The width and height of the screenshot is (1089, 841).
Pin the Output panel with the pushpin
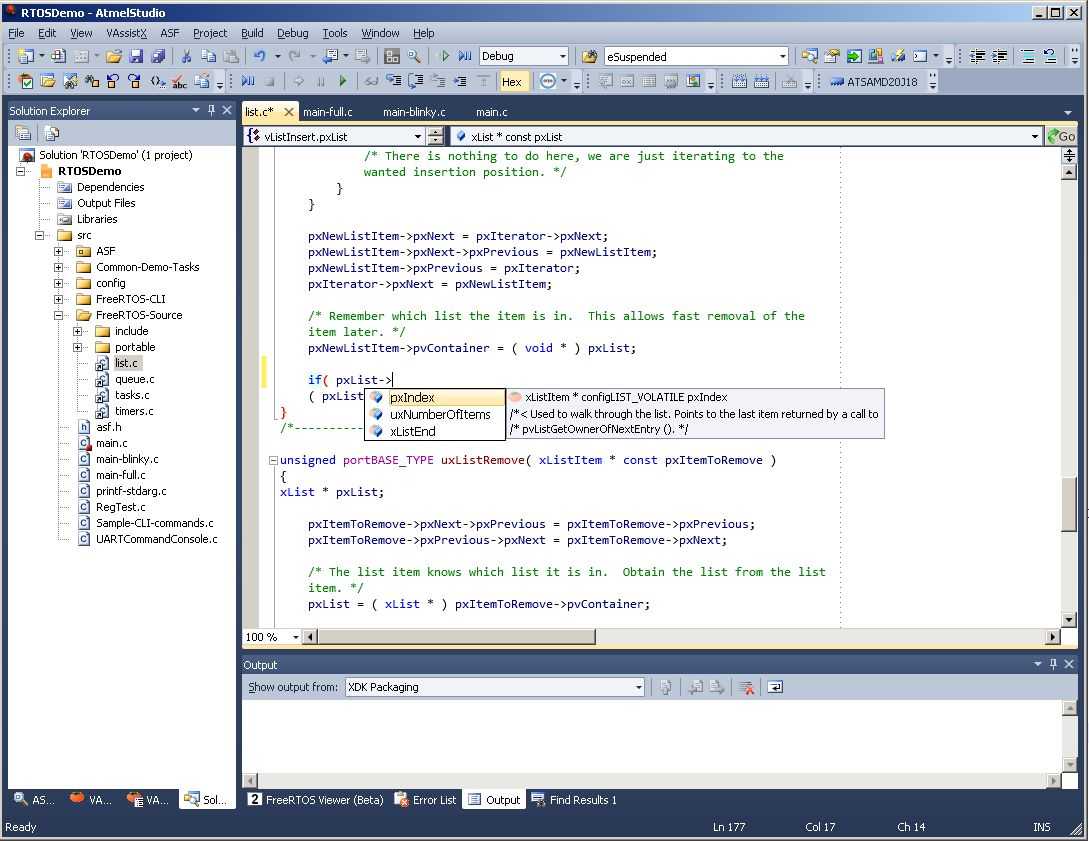1053,664
